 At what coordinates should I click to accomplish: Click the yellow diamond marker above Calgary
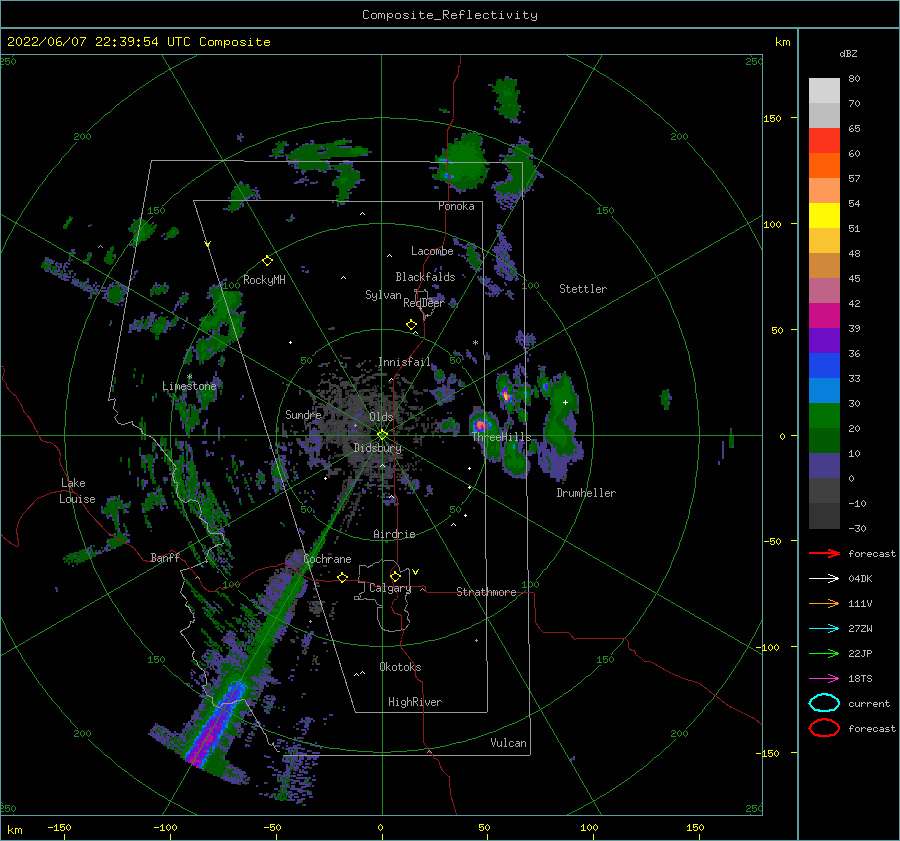(395, 576)
